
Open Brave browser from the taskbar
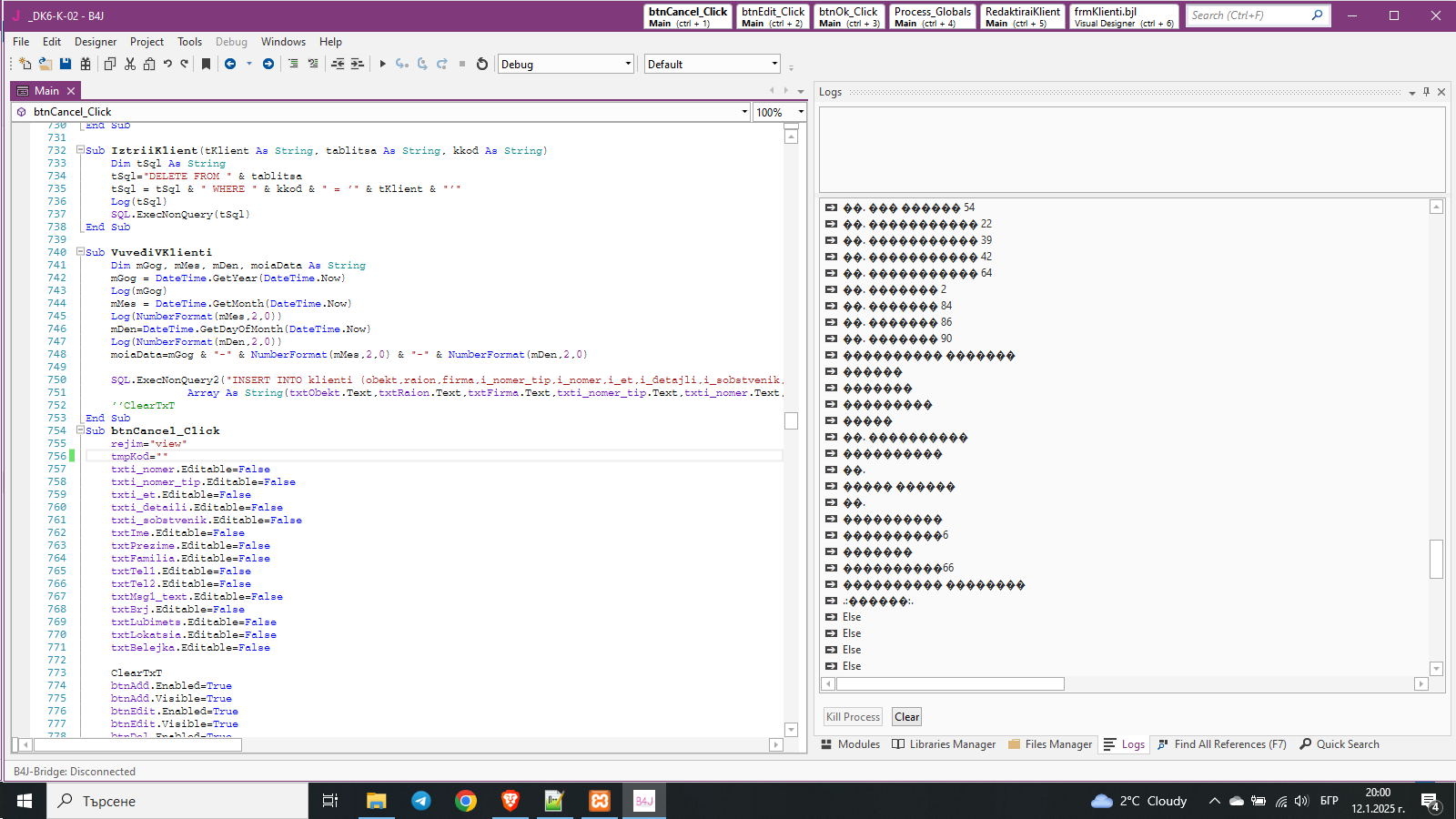click(510, 801)
